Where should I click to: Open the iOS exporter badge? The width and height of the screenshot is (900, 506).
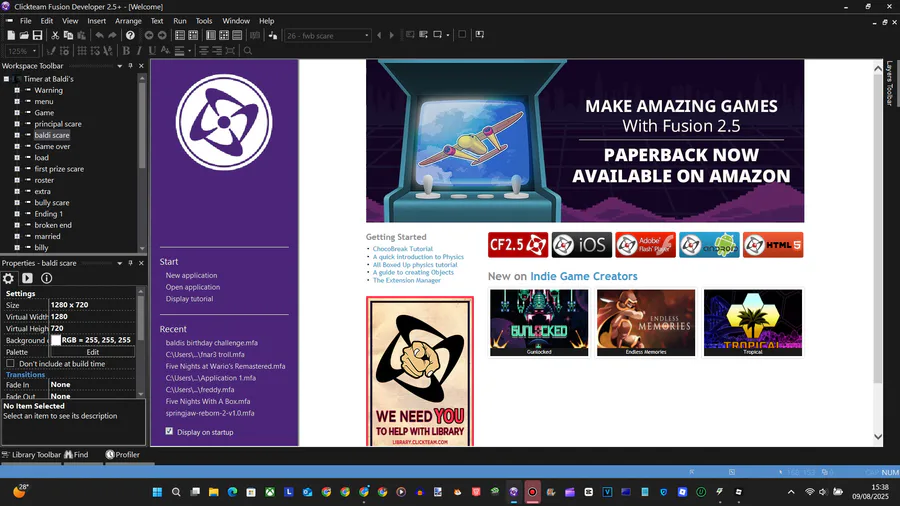tap(581, 245)
